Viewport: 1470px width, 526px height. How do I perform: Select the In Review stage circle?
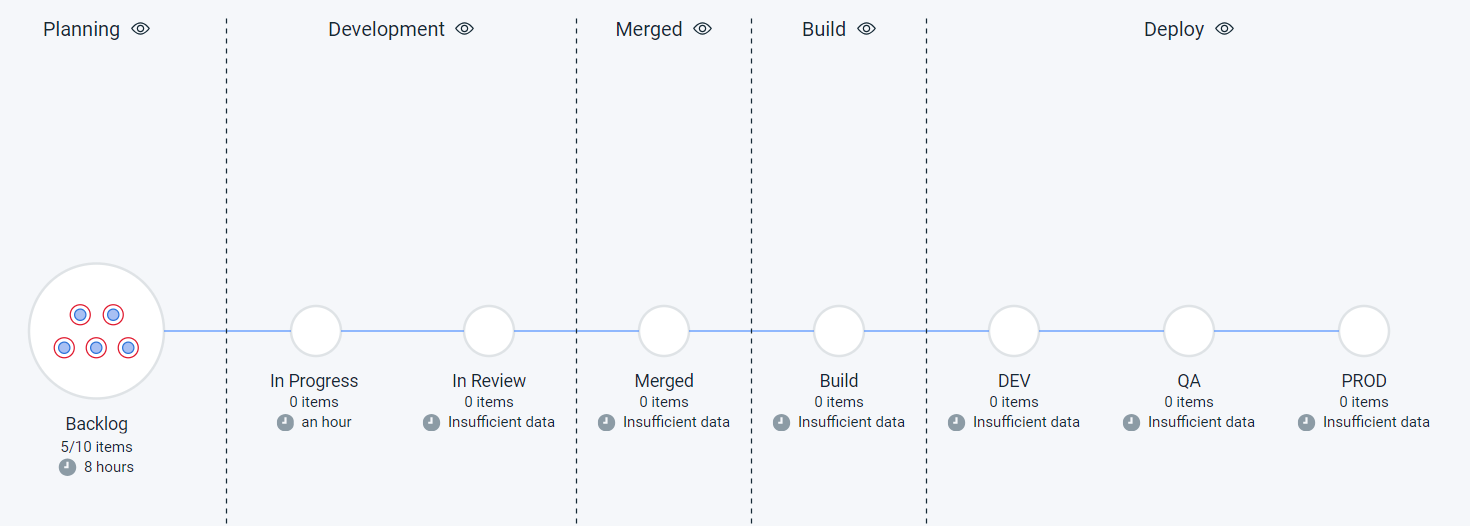(x=489, y=331)
